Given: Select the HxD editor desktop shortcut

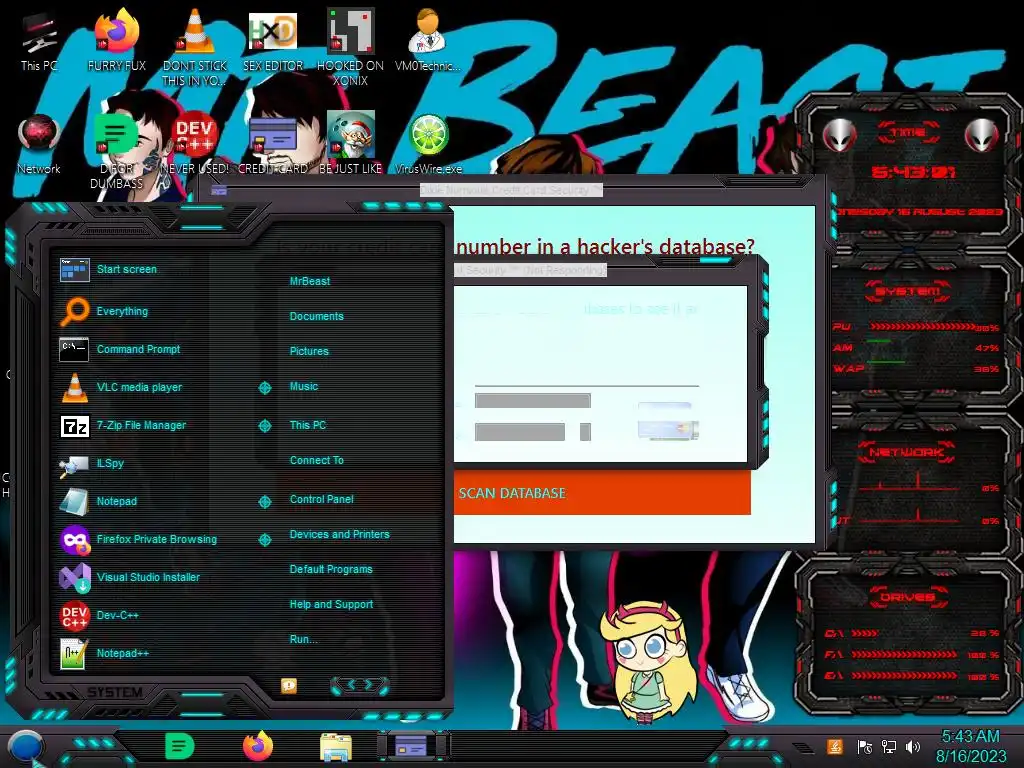Looking at the screenshot, I should click(x=273, y=42).
